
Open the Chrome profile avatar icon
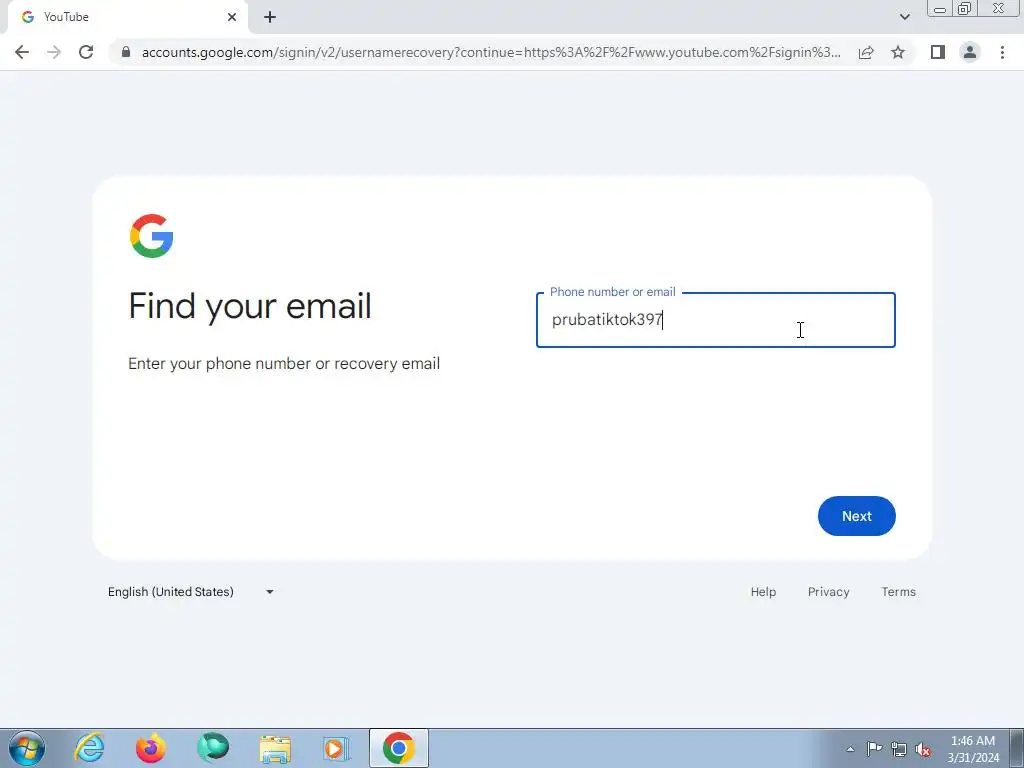(970, 52)
